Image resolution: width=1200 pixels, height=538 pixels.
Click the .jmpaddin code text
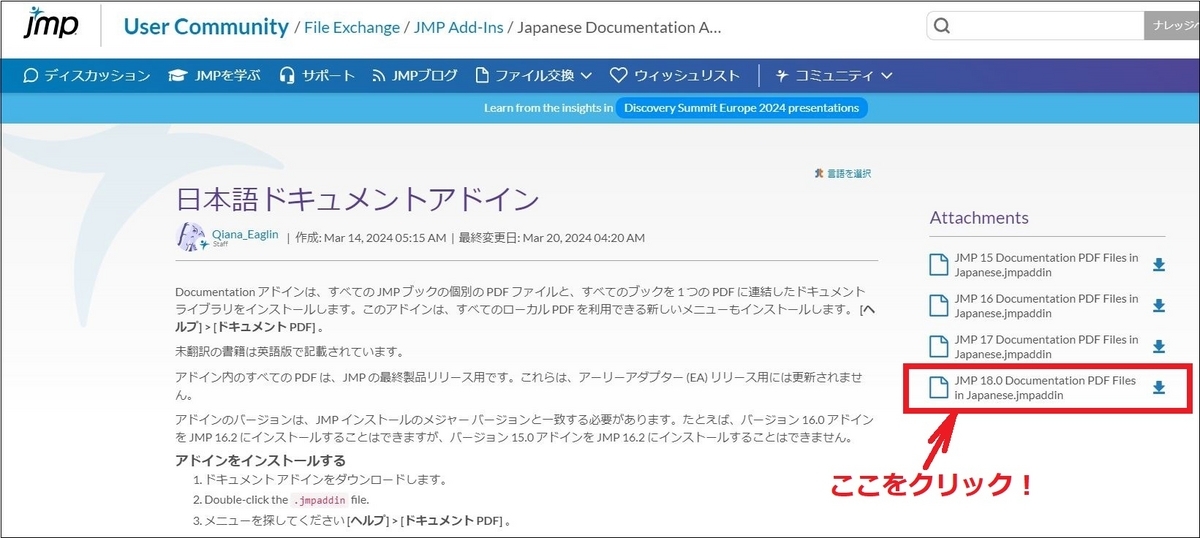[x=320, y=499]
